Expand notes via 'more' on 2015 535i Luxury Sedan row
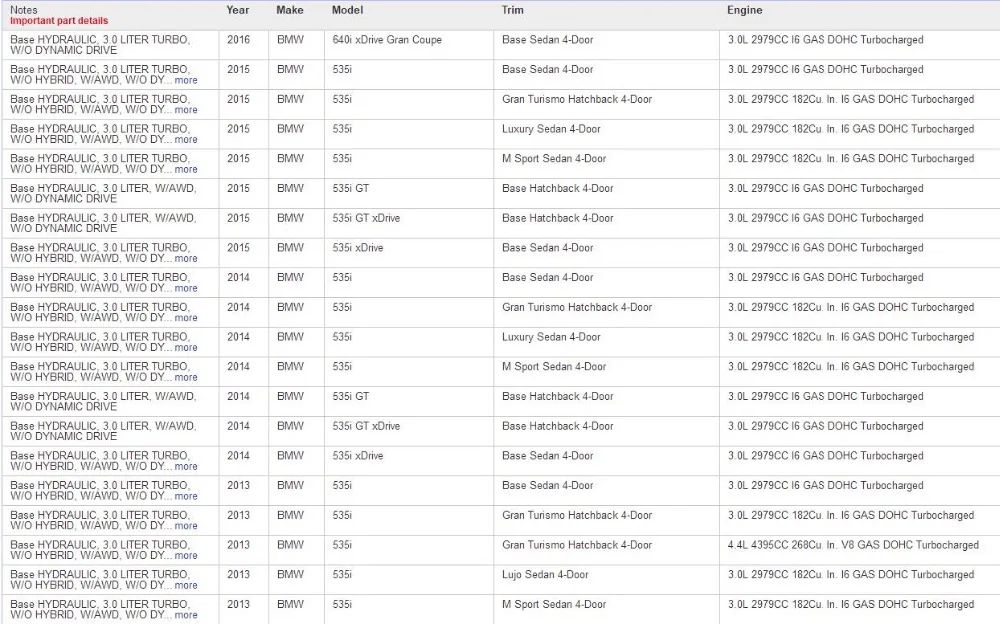This screenshot has width=1000, height=624. tap(186, 140)
